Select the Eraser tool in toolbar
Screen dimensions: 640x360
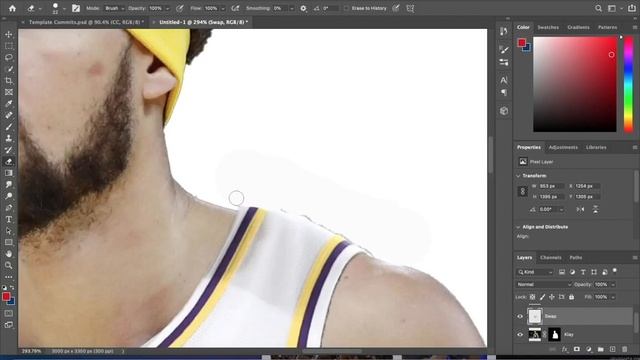[9, 162]
